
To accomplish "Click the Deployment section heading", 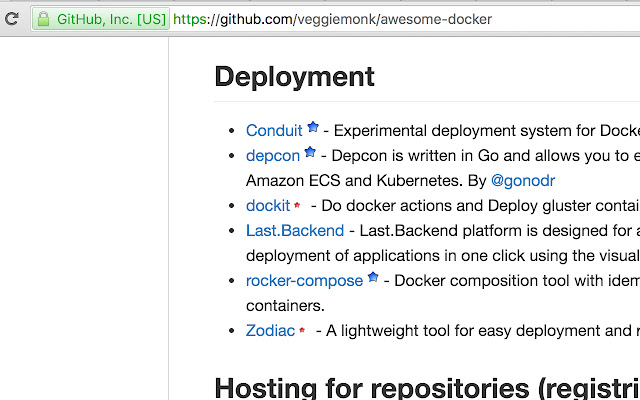I will (294, 76).
